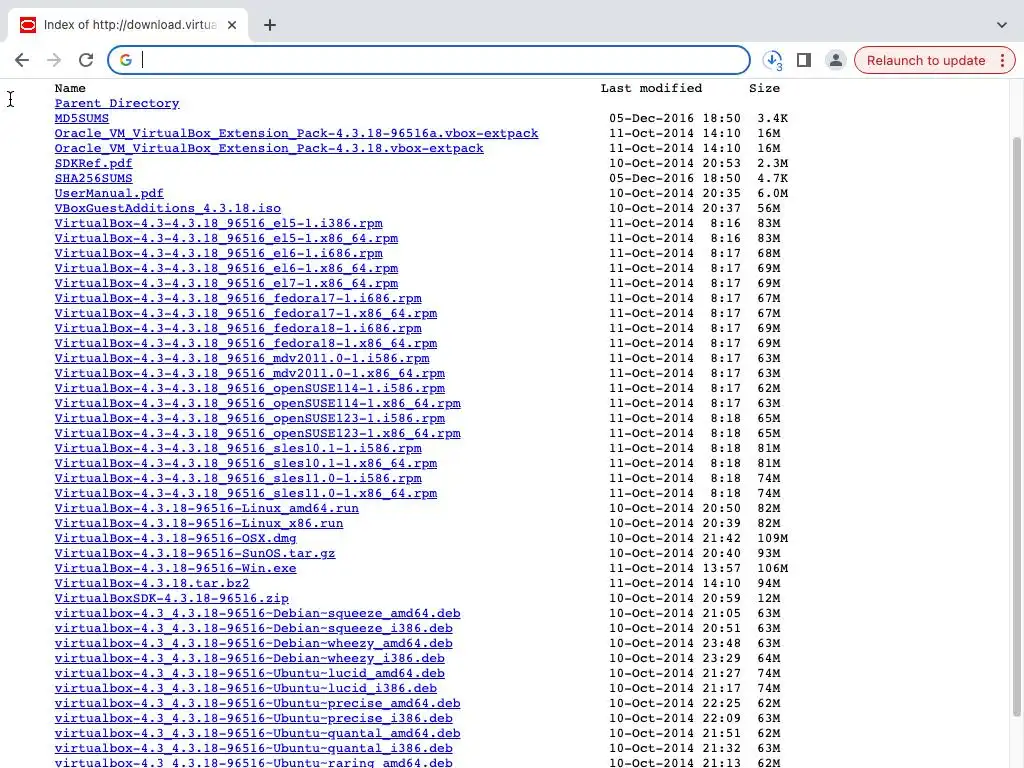Click openSUSE114-1.x86_64.rpm link
The image size is (1024, 768).
click(258, 404)
